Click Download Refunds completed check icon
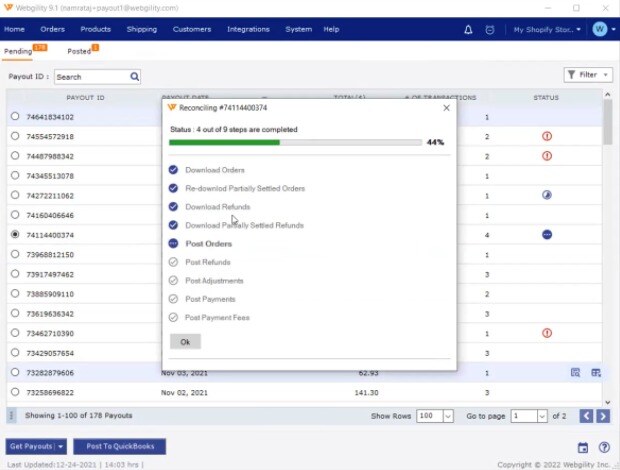 point(173,206)
